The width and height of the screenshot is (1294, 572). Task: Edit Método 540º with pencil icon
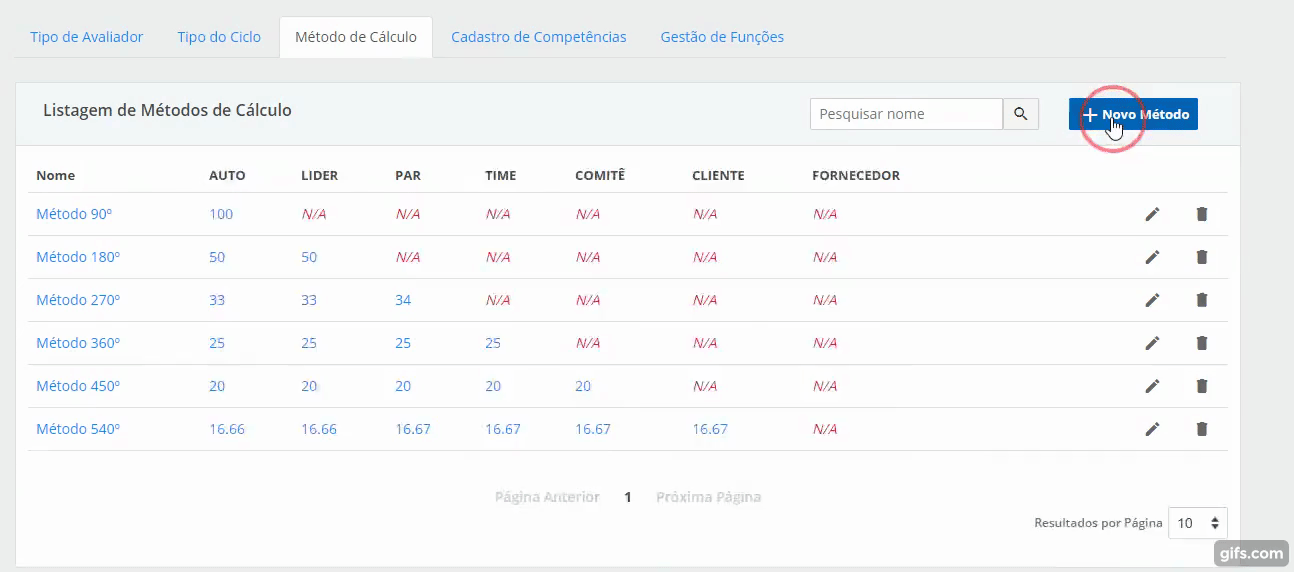1152,429
